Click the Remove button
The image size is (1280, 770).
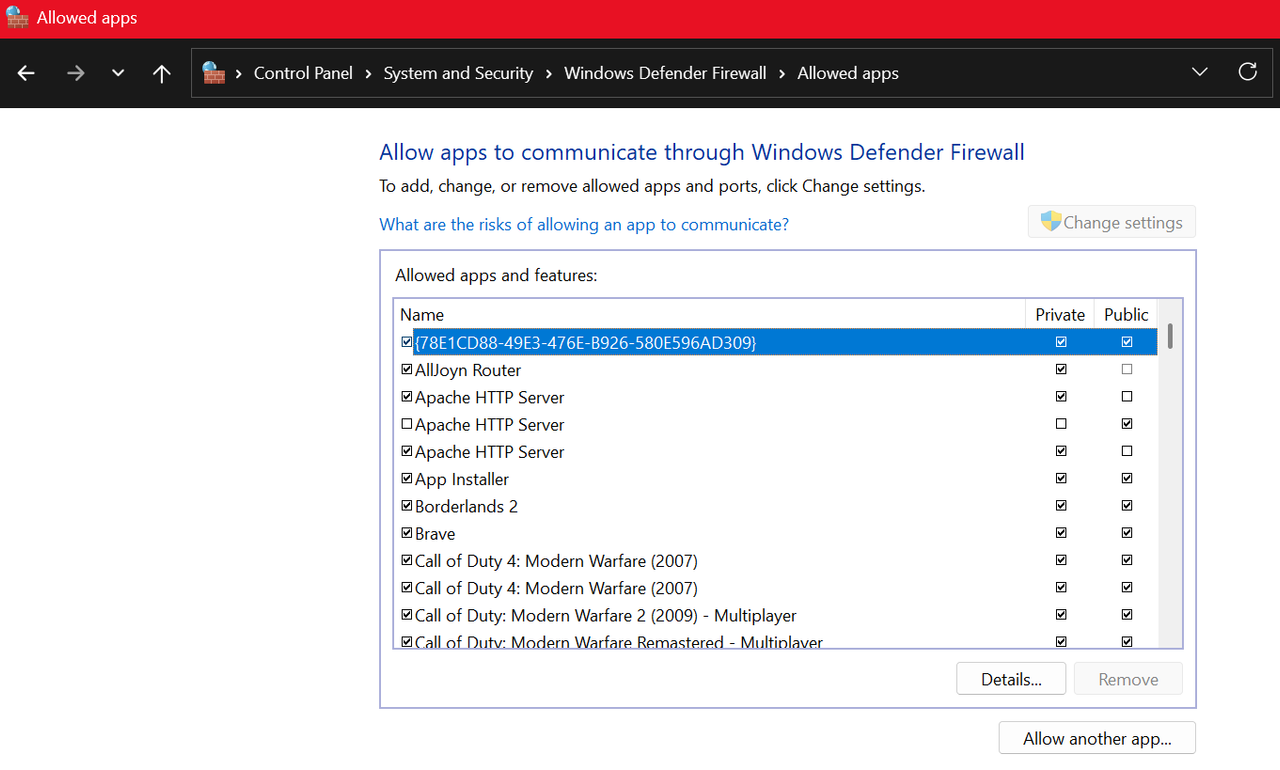(1128, 679)
